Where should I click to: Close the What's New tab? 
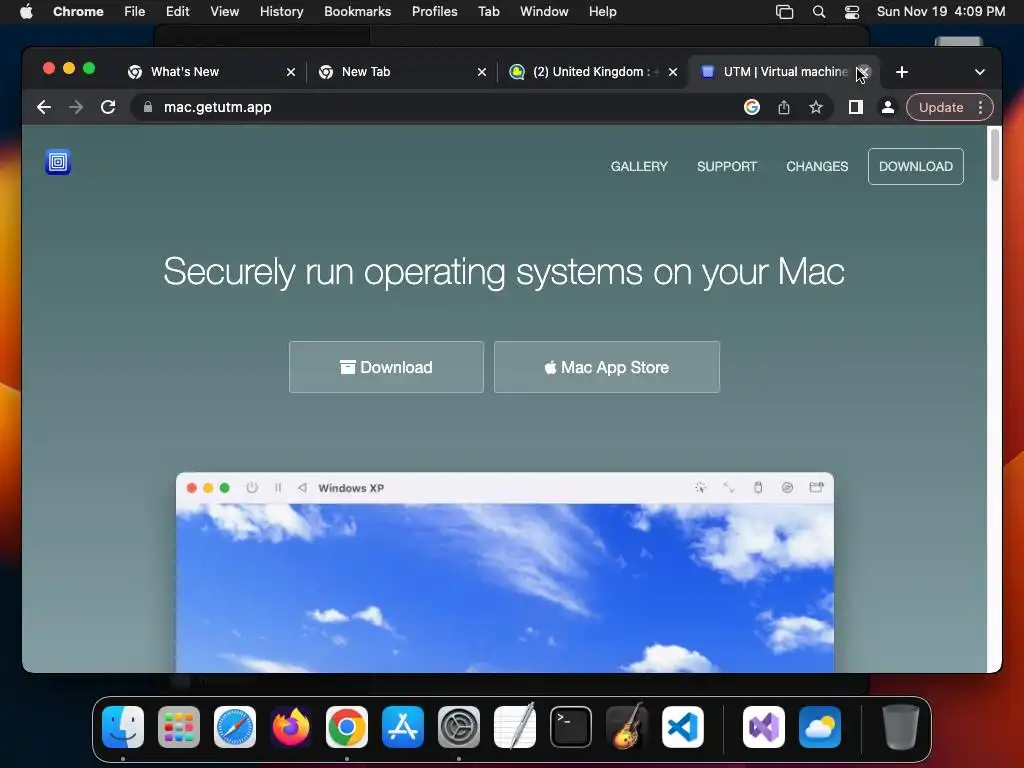coord(291,72)
